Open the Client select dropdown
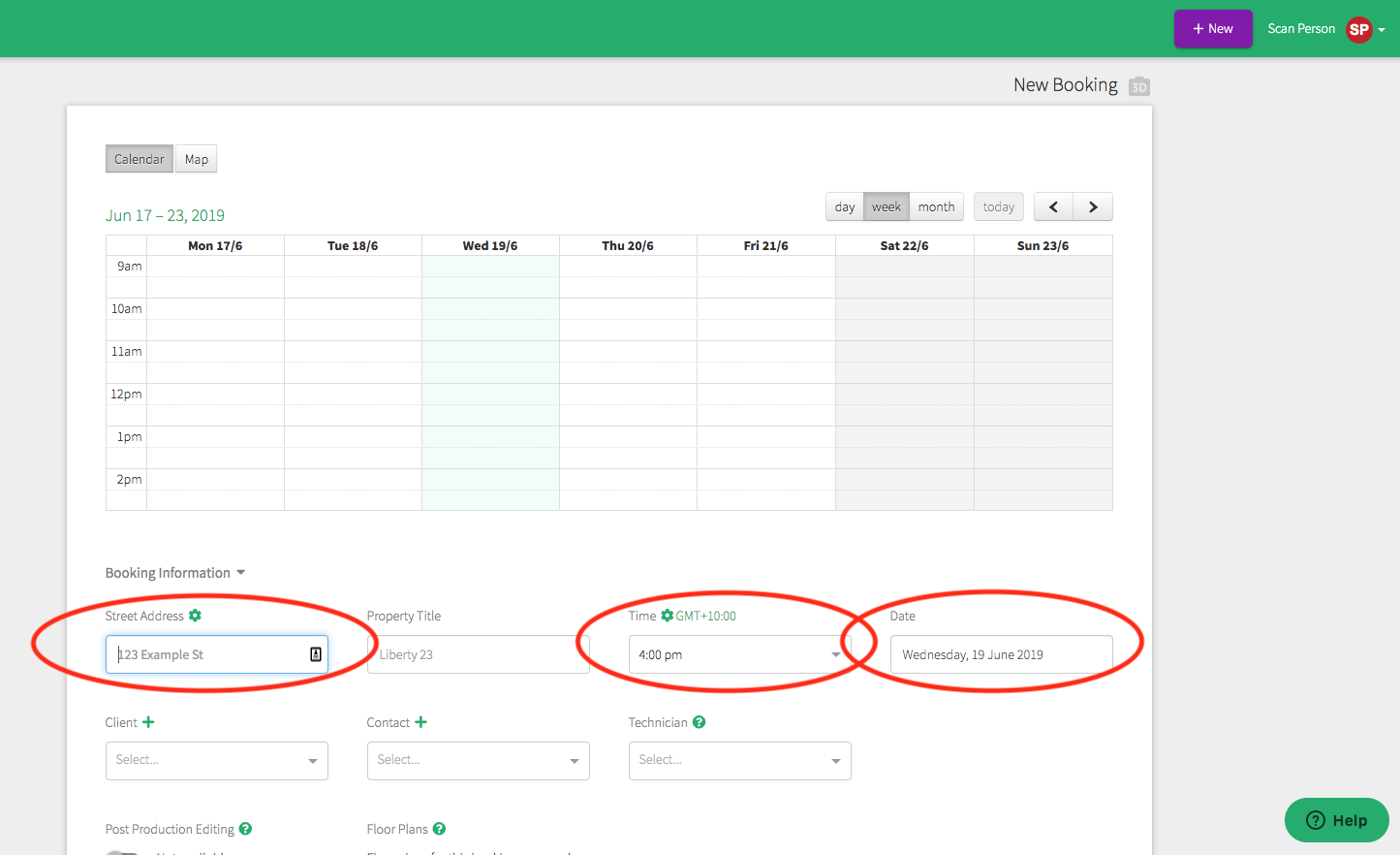This screenshot has height=855, width=1400. (216, 761)
